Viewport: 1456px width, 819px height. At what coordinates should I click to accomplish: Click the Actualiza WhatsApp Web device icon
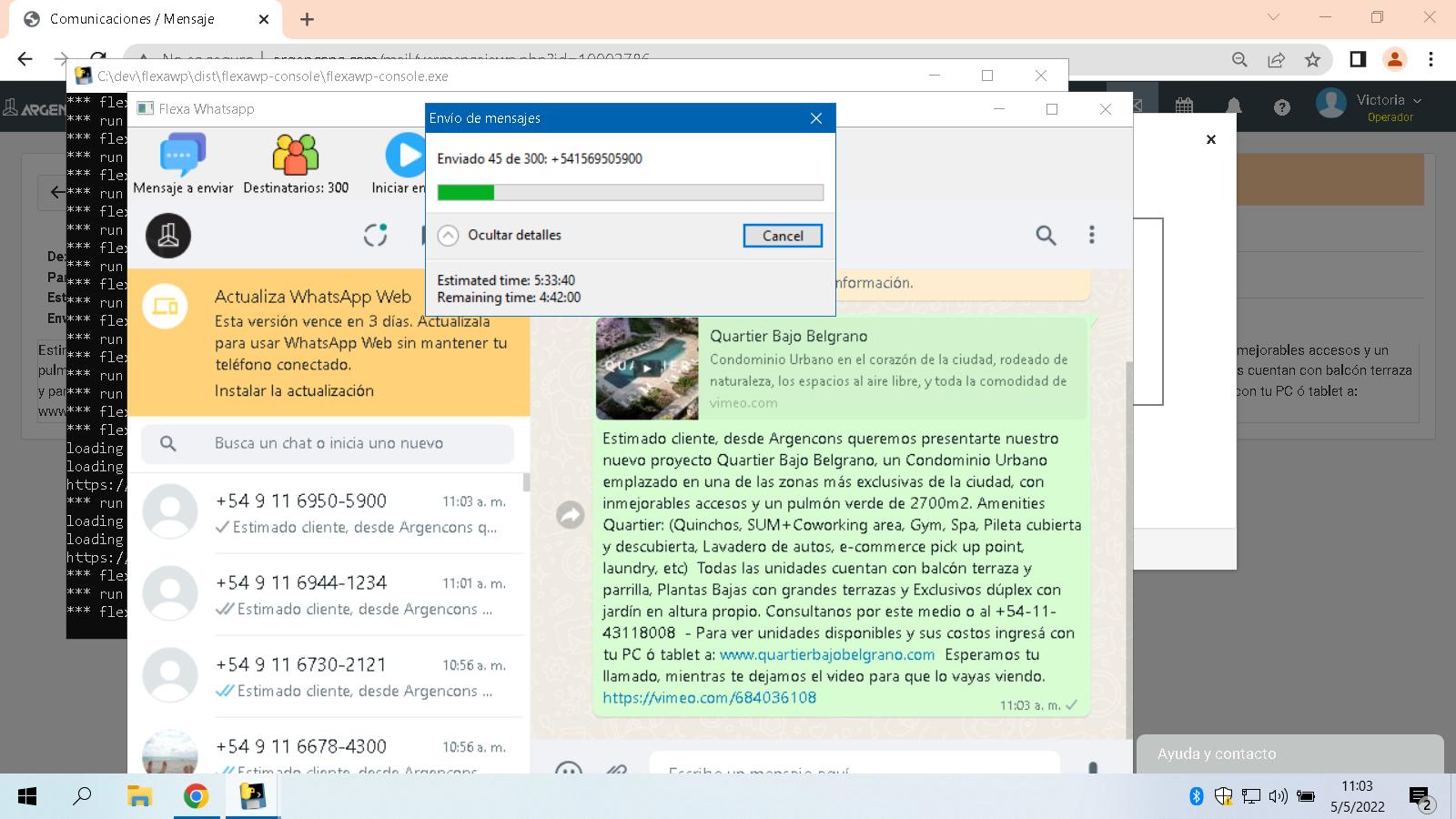[166, 306]
